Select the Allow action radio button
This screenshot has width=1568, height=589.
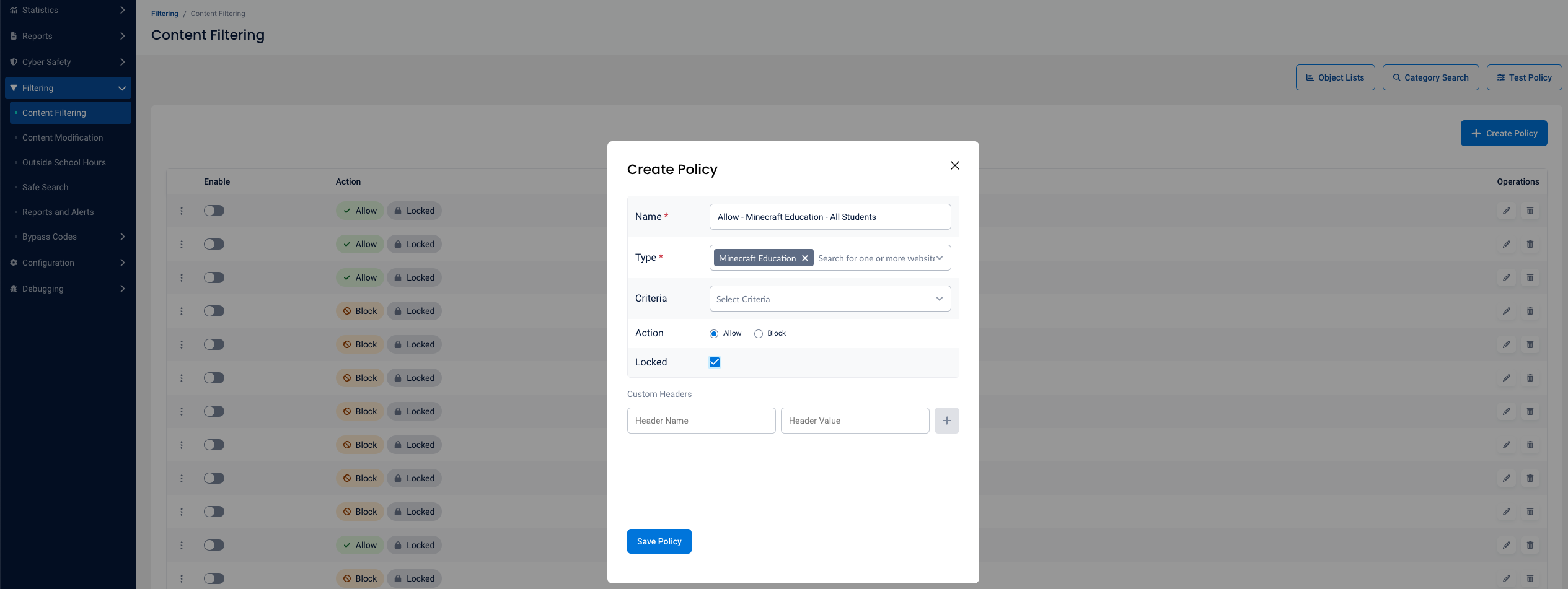click(x=714, y=334)
